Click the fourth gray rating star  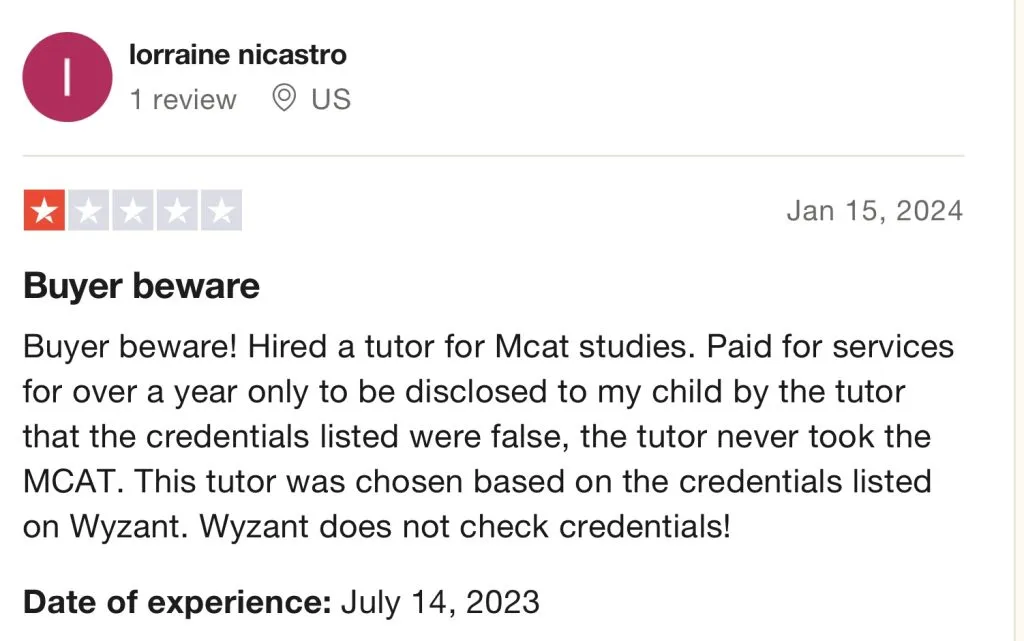pos(177,211)
